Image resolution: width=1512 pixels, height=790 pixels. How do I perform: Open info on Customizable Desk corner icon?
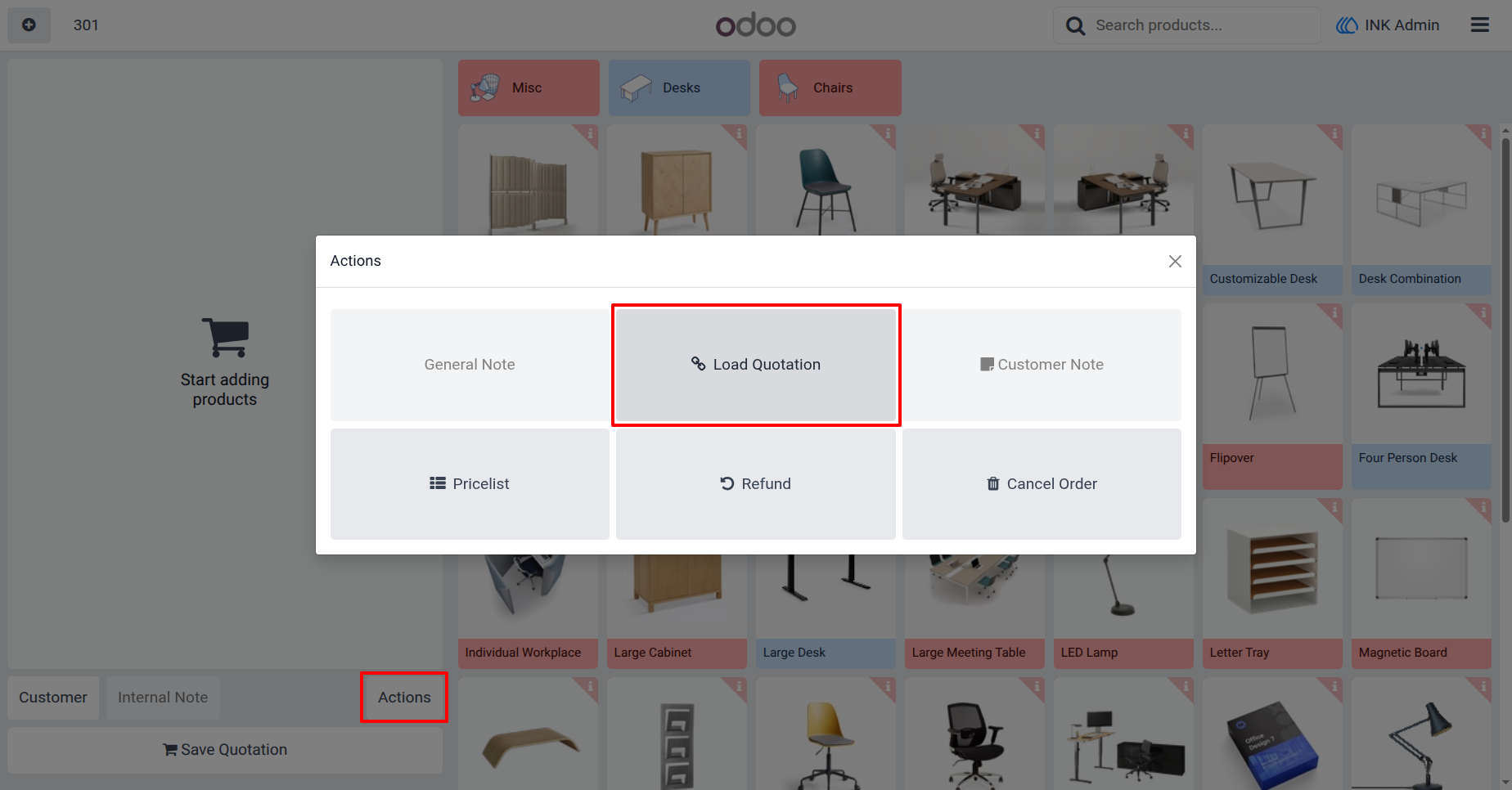click(x=1334, y=132)
